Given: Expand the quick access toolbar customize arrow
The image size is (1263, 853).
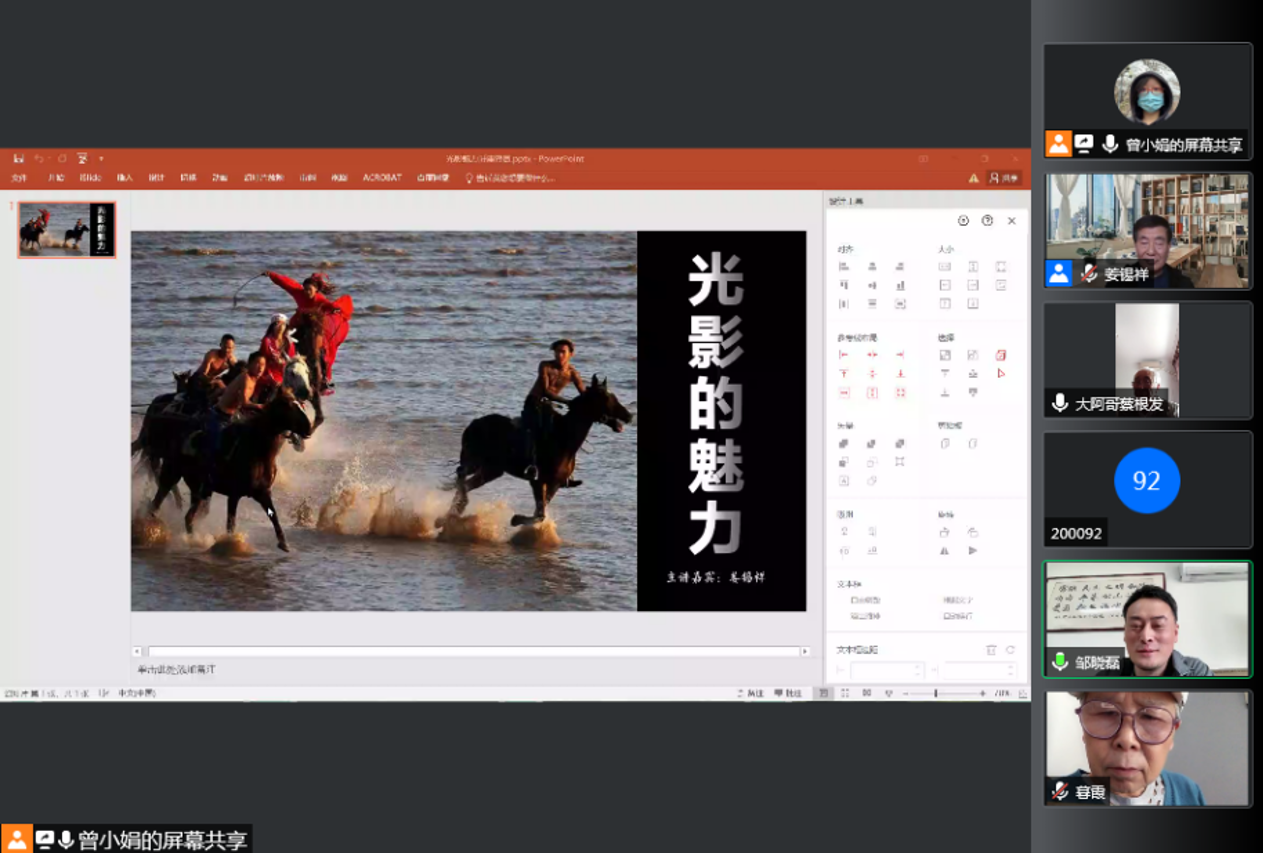Looking at the screenshot, I should [101, 158].
